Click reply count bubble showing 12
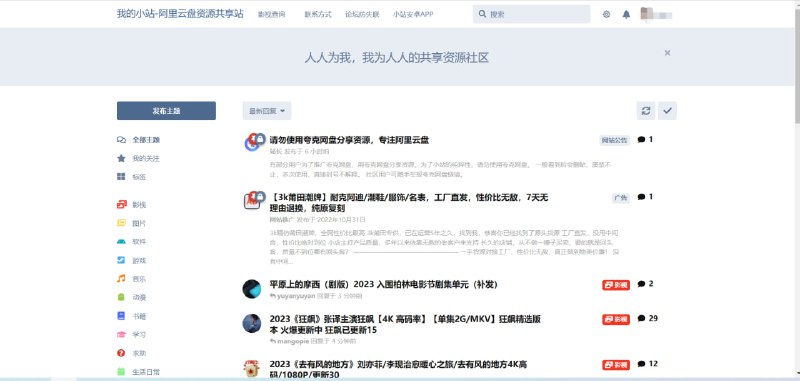800x381 pixels. [x=647, y=364]
